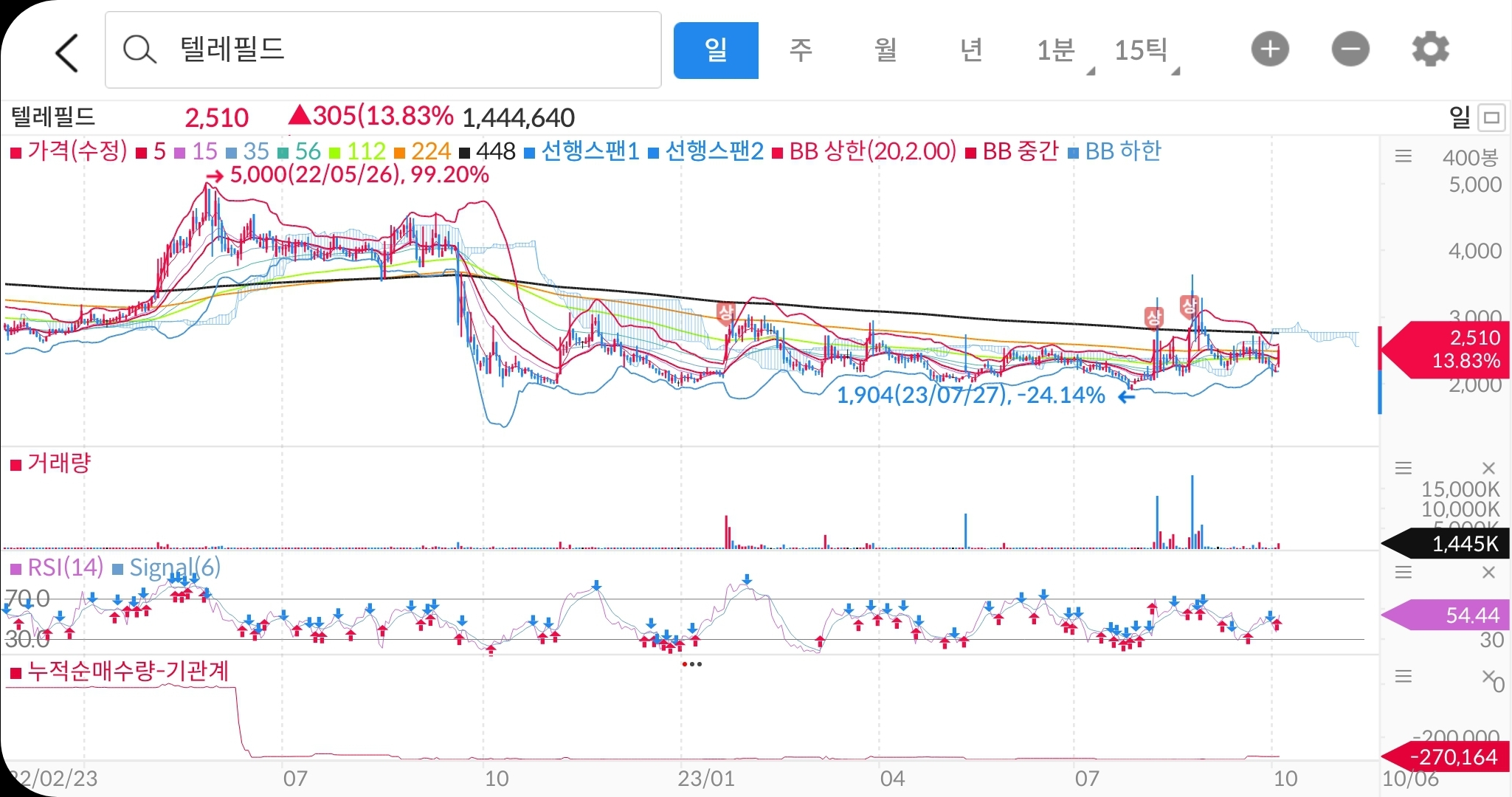Tap the purple 15 moving average legend

point(196,152)
